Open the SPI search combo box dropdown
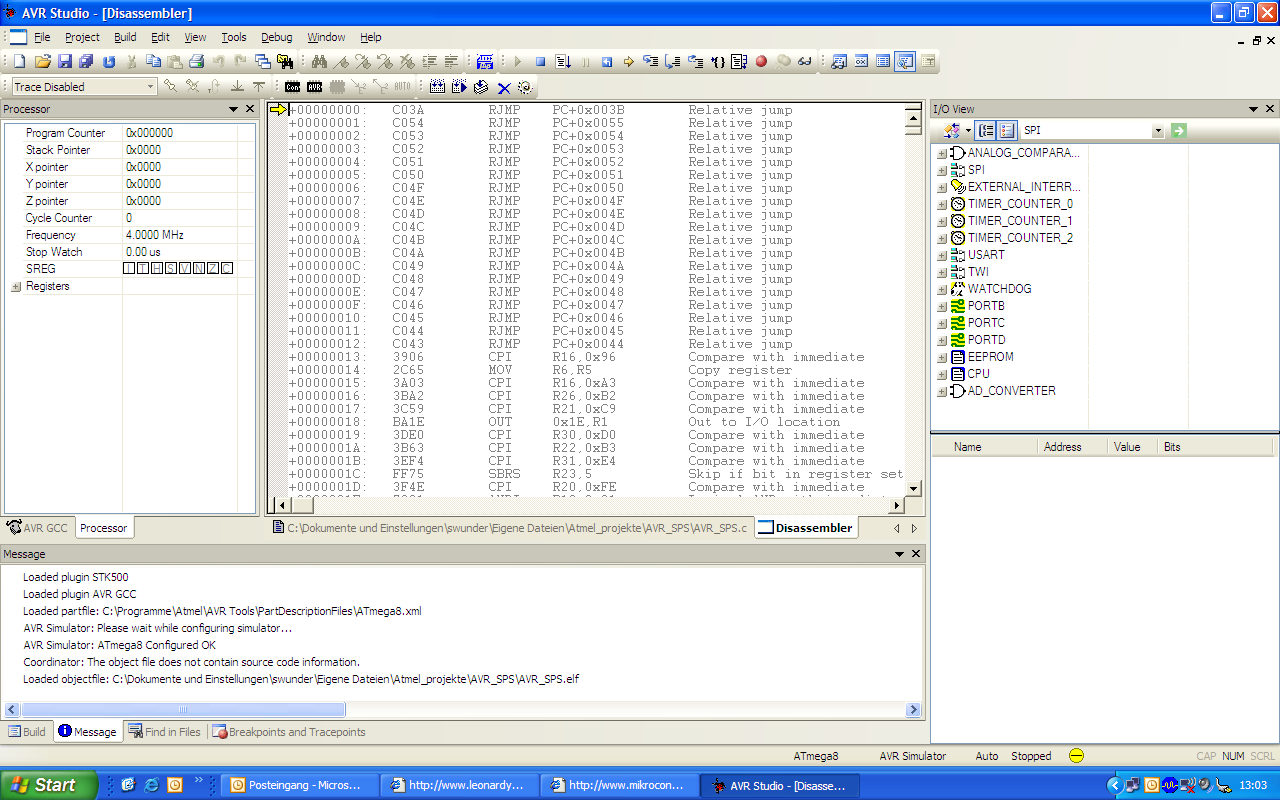Viewport: 1280px width, 800px height. (x=1158, y=131)
